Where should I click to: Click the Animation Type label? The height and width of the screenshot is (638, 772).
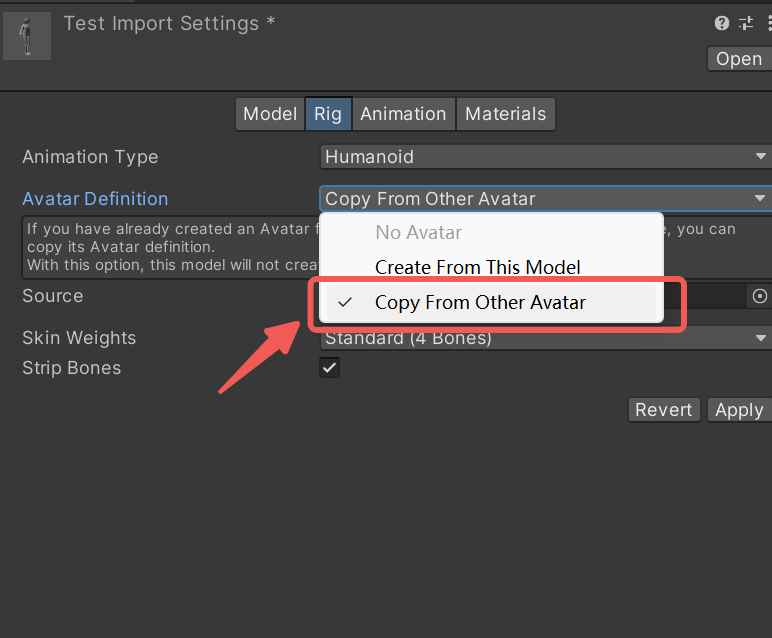pos(90,157)
